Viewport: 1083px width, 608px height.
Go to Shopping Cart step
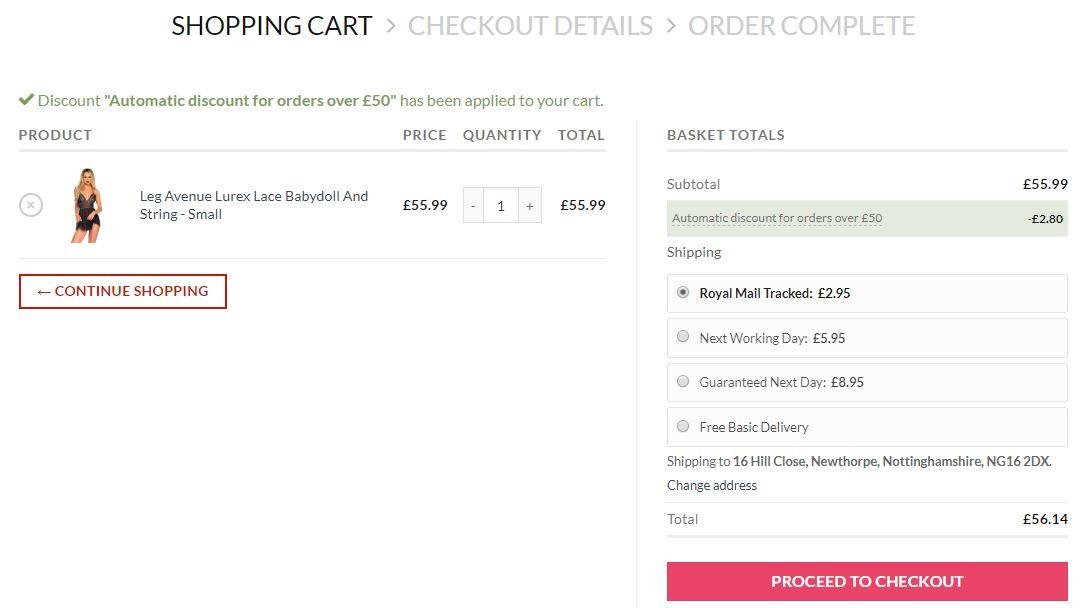pyautogui.click(x=271, y=26)
